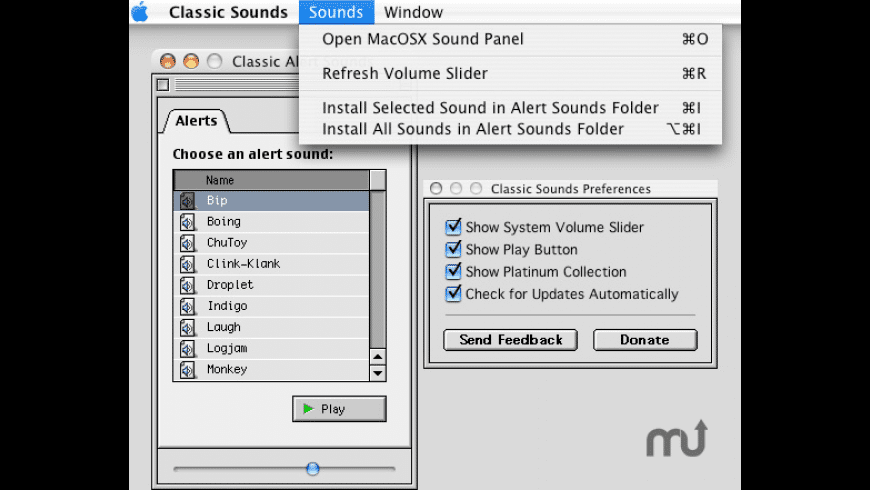Viewport: 870px width, 490px height.
Task: Click the Laugh sound file icon
Action: (188, 327)
